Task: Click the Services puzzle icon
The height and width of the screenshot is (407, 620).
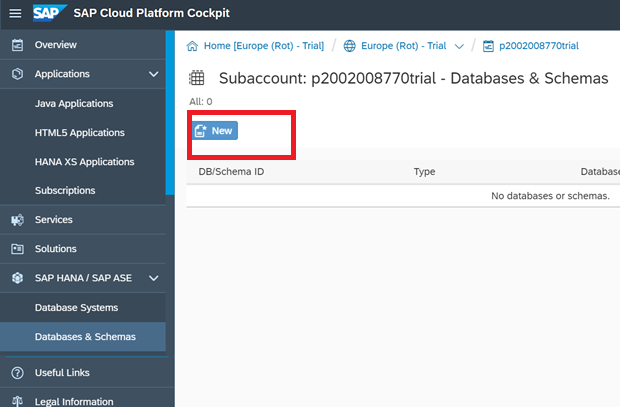Action: coord(17,220)
